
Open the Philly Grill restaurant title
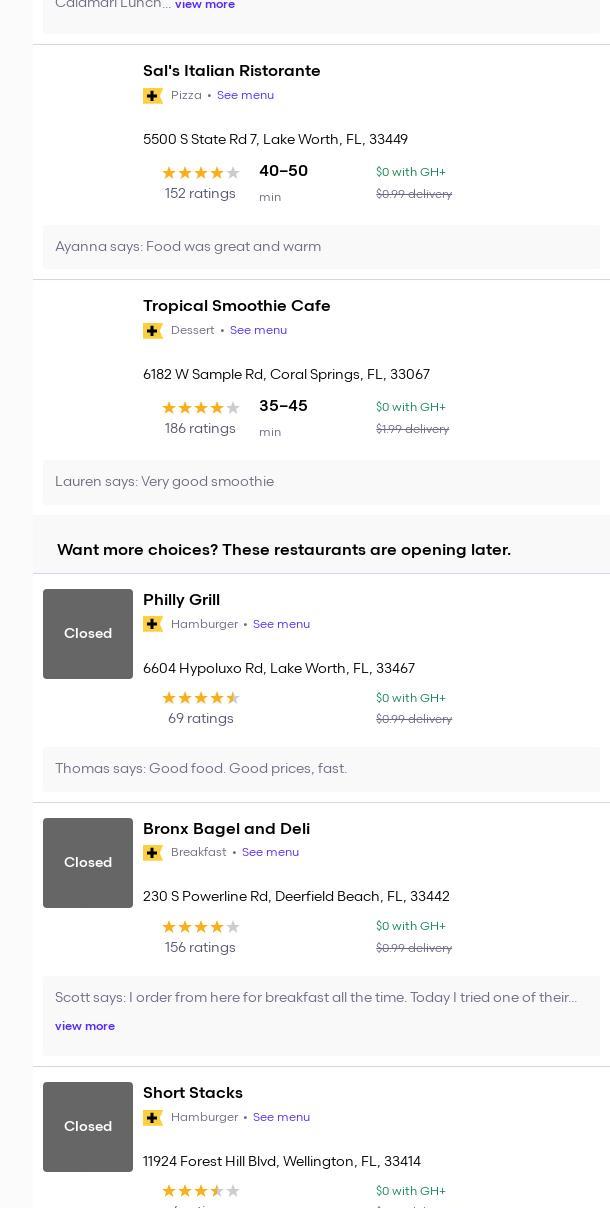point(181,600)
